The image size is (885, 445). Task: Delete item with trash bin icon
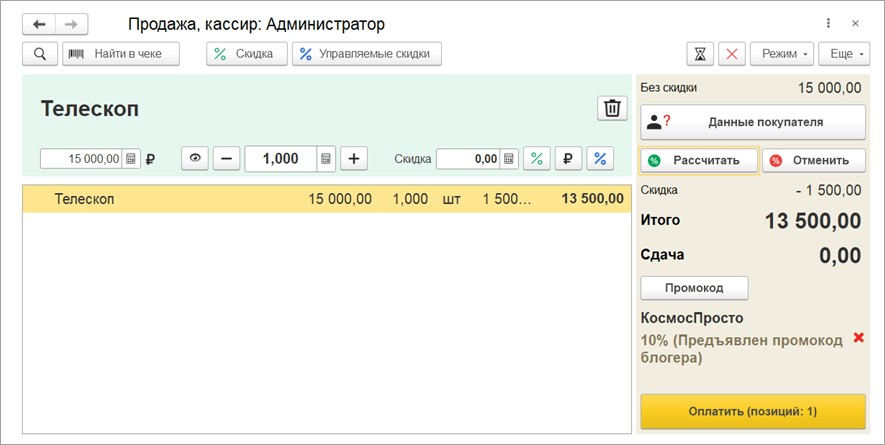[x=612, y=109]
